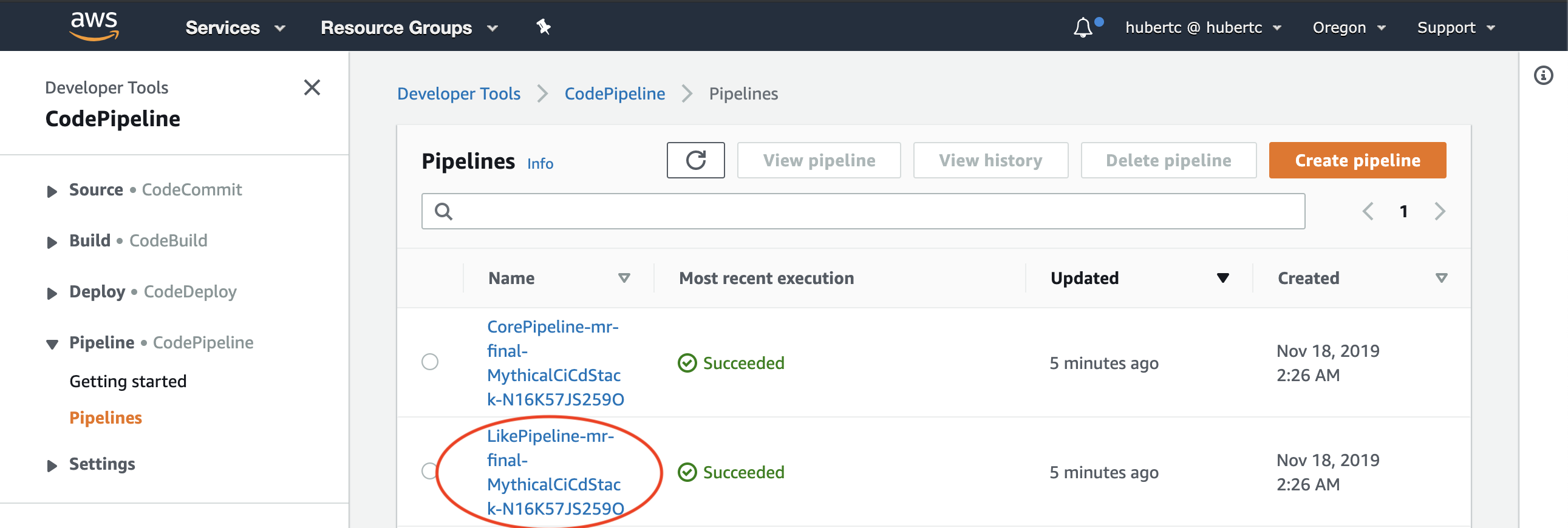The height and width of the screenshot is (528, 1568).
Task: Click Developer Tools breadcrumb link
Action: click(458, 93)
